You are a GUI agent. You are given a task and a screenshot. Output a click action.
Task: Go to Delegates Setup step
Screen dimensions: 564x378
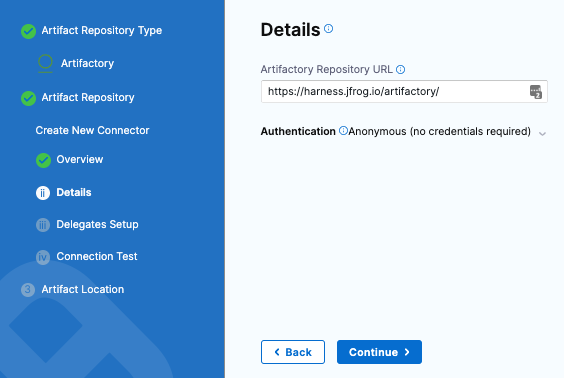coord(97,224)
